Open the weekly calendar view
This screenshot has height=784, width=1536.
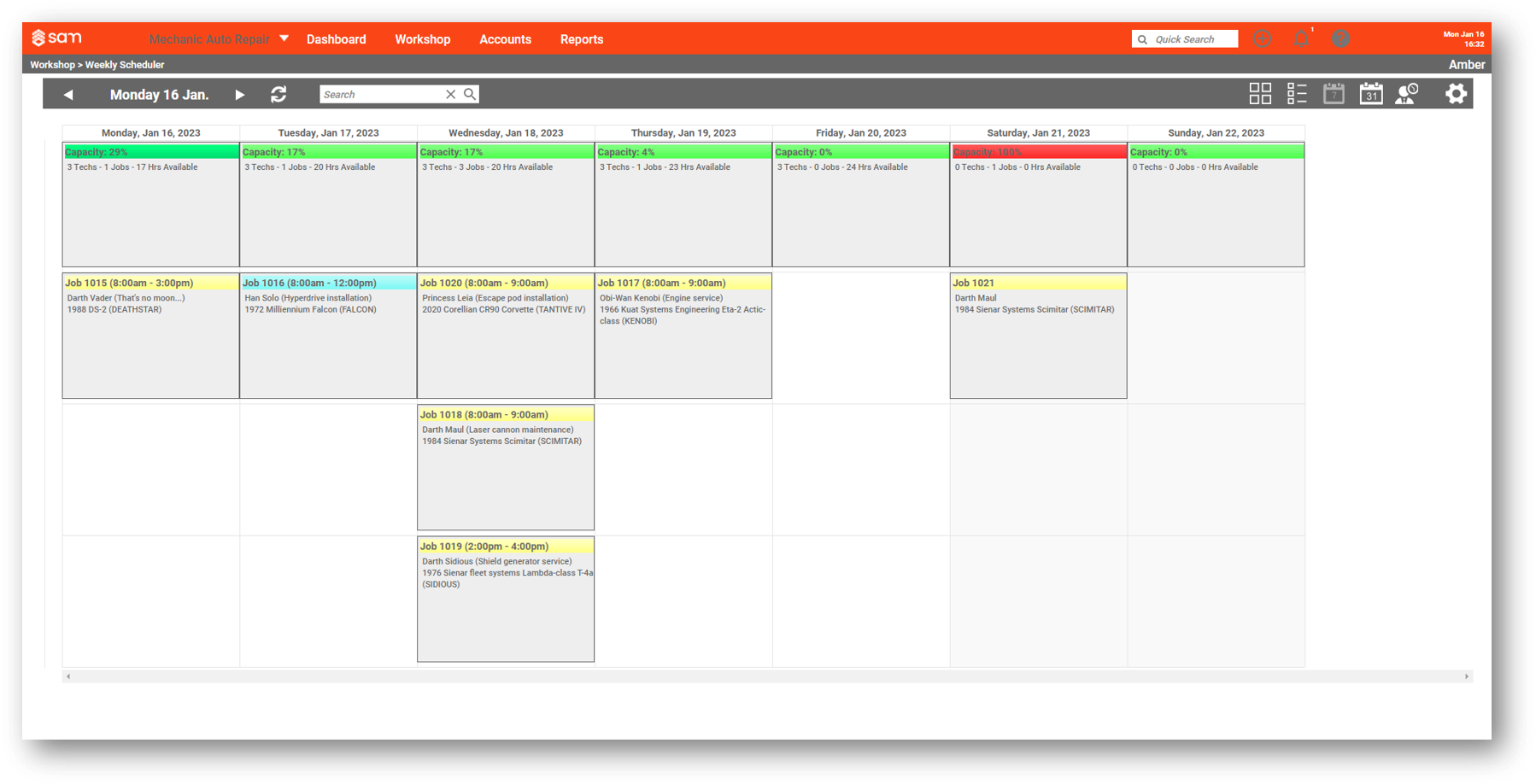coord(1334,94)
